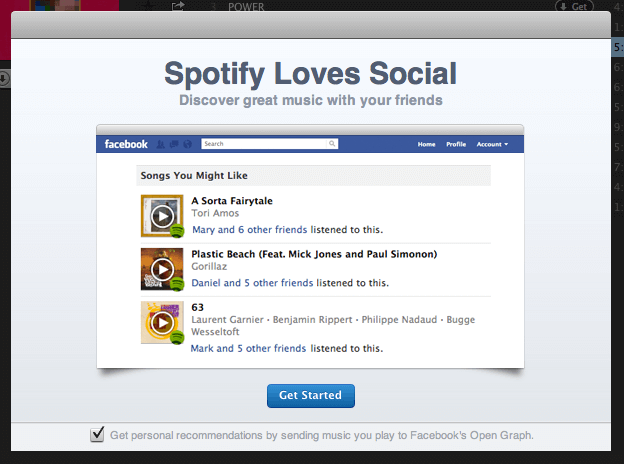This screenshot has width=624, height=464.
Task: Open Facebook messages icon
Action: pos(174,144)
